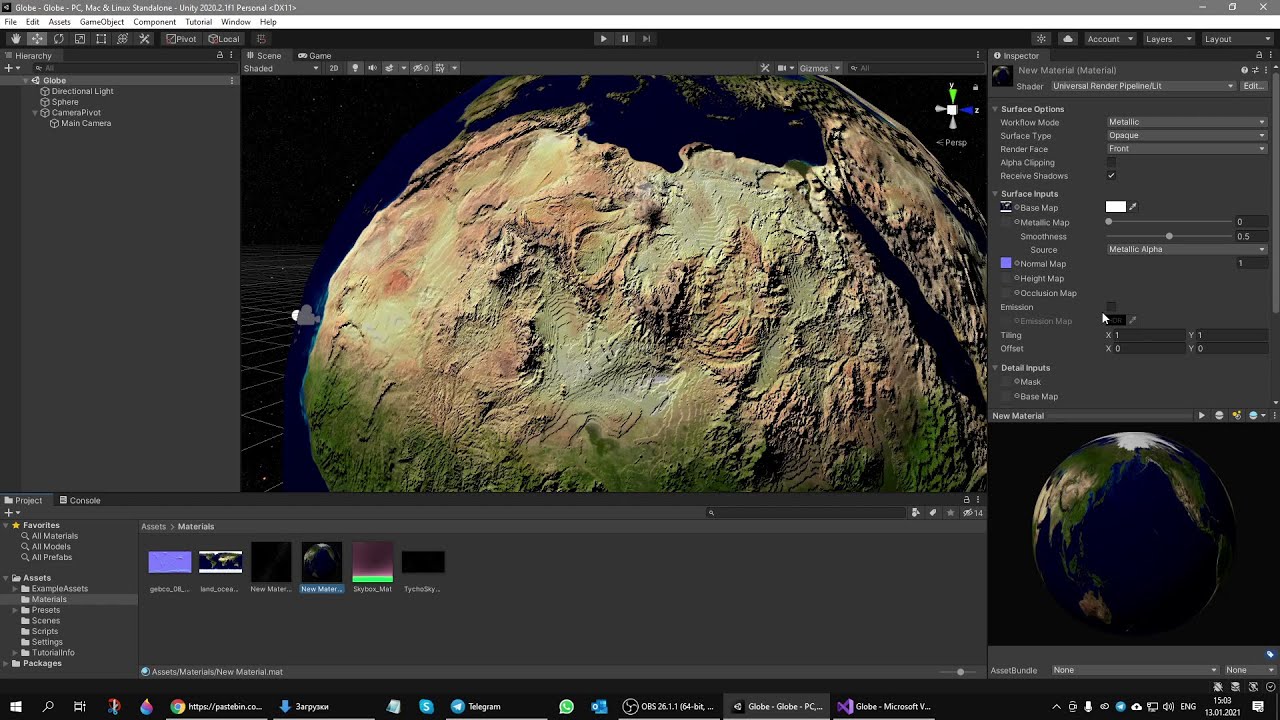Open the GameObject menu
The image size is (1280, 720).
click(102, 22)
